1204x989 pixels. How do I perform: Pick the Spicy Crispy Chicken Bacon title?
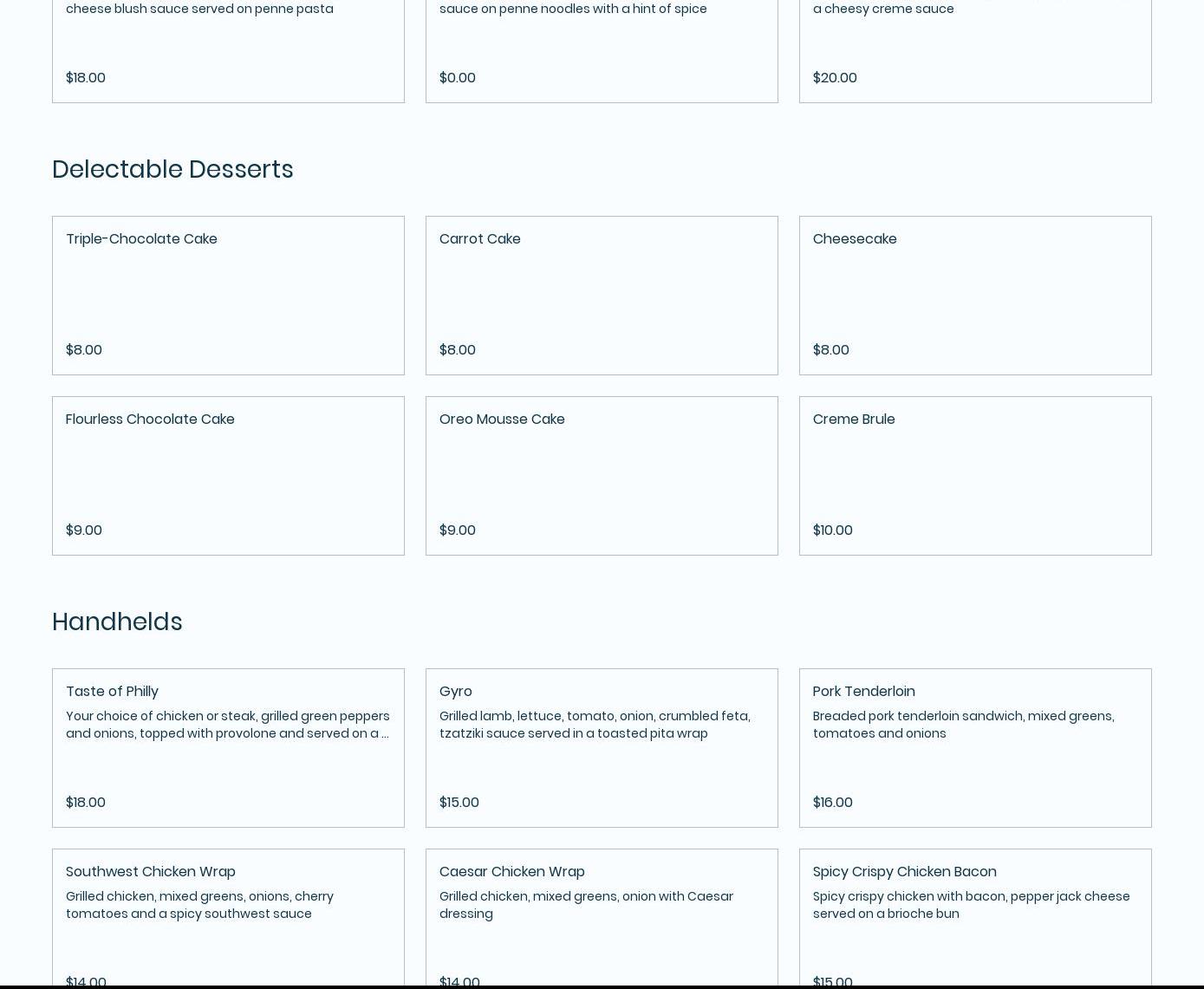click(x=904, y=871)
